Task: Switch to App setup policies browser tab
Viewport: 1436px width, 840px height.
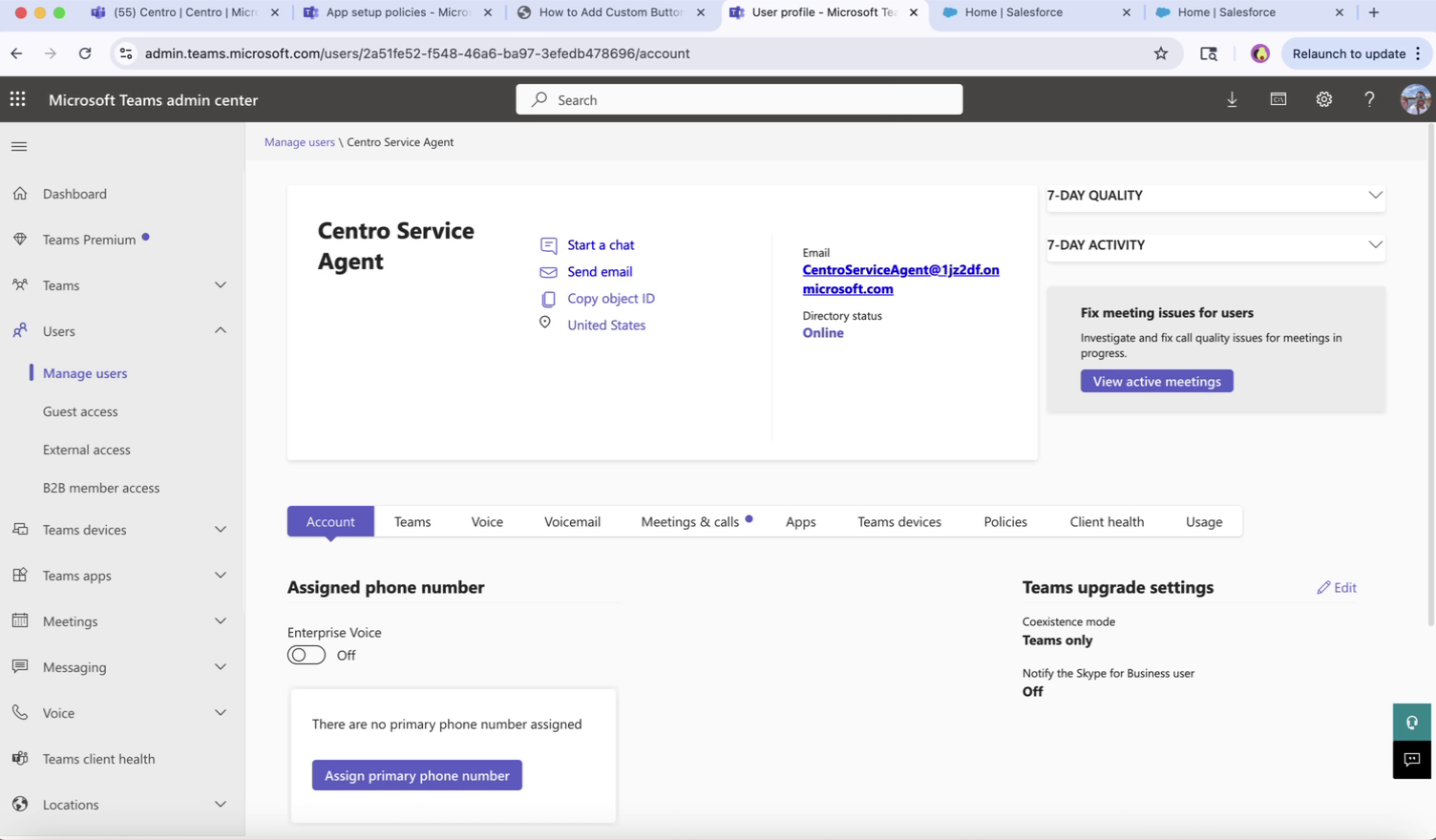Action: pos(399,12)
